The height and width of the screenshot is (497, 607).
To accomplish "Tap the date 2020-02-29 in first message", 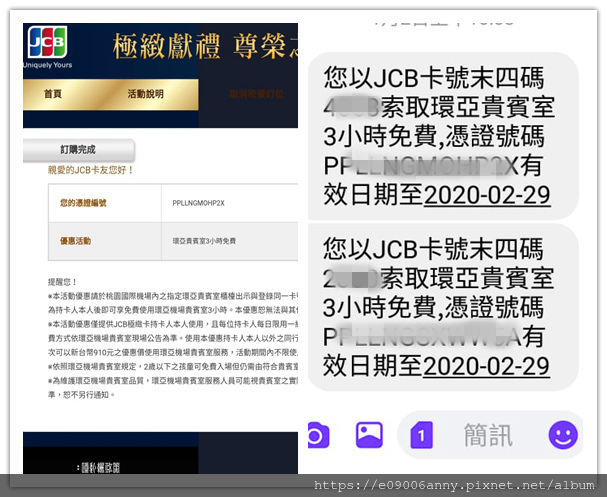I will click(487, 195).
